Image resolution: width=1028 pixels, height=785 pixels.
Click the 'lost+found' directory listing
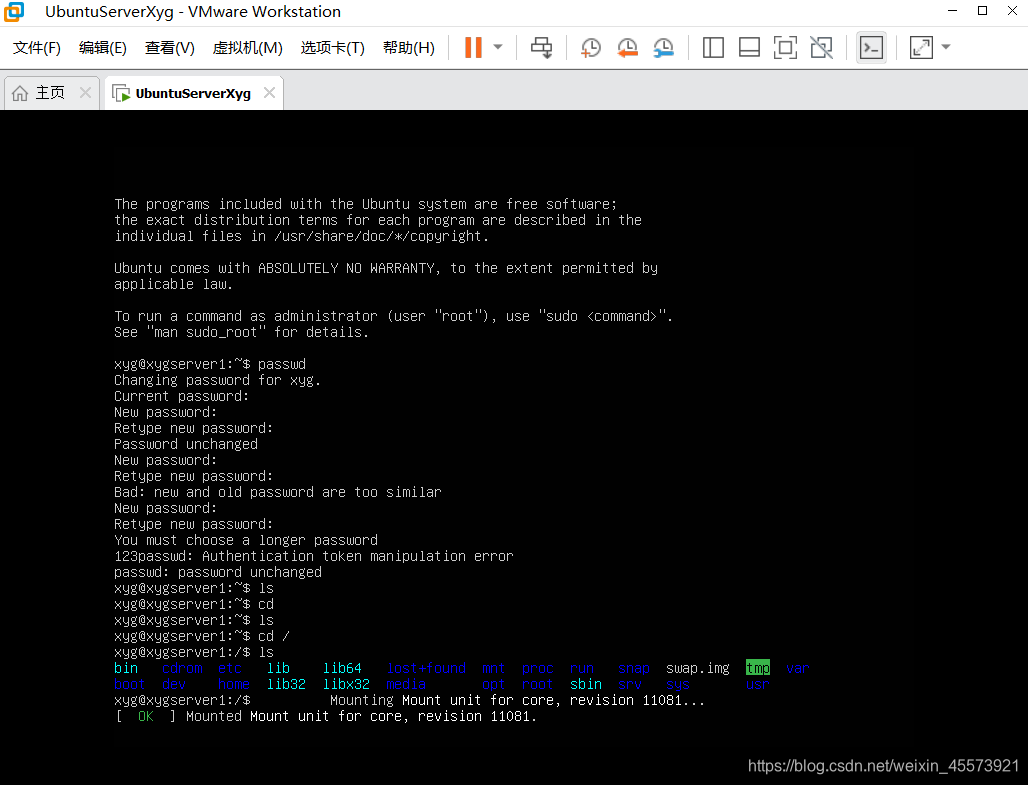click(426, 668)
